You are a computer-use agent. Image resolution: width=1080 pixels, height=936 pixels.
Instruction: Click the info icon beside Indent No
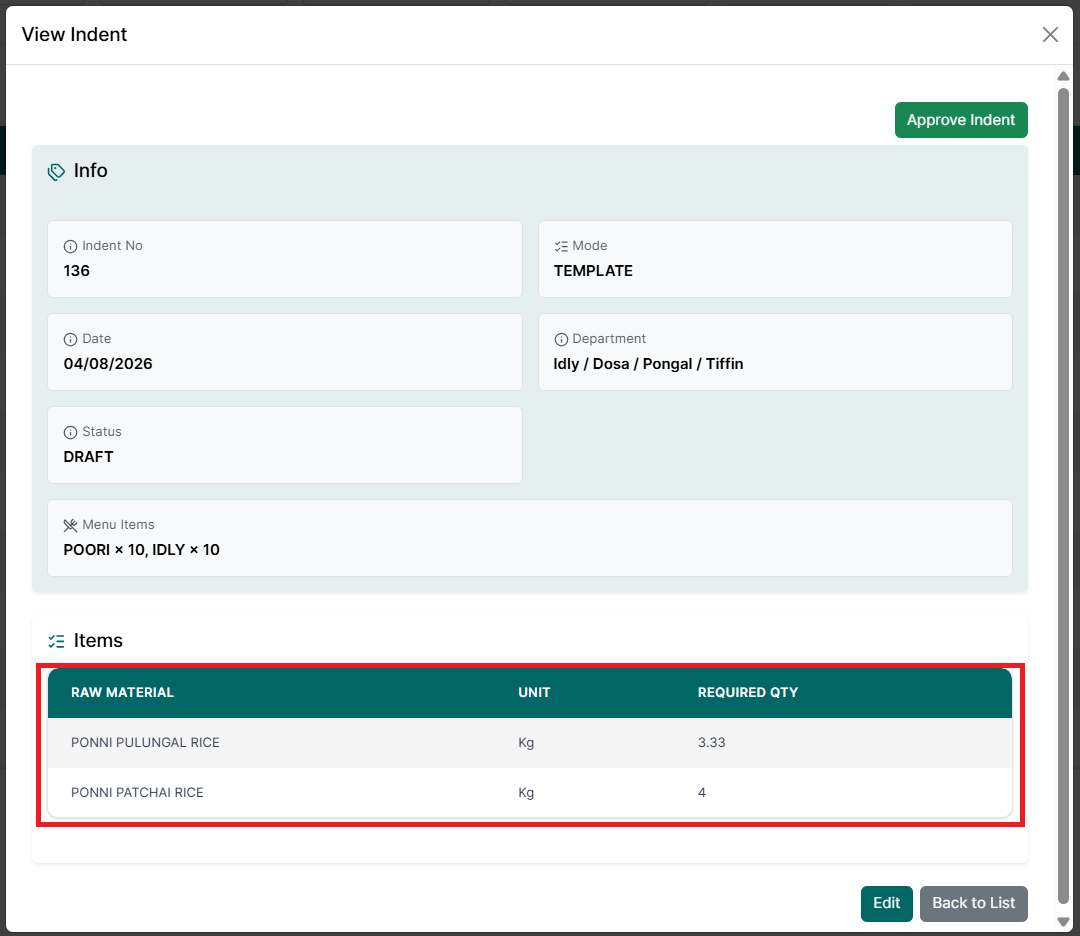[x=70, y=247]
